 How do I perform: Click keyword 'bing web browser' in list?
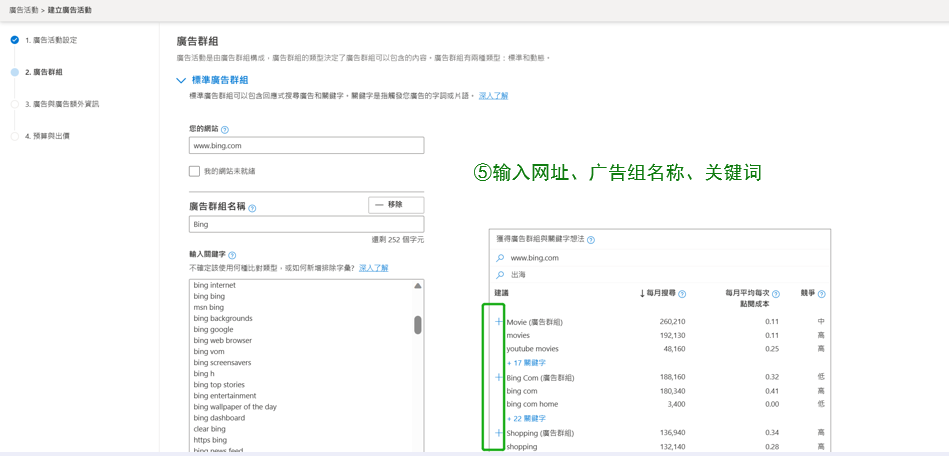coord(223,340)
